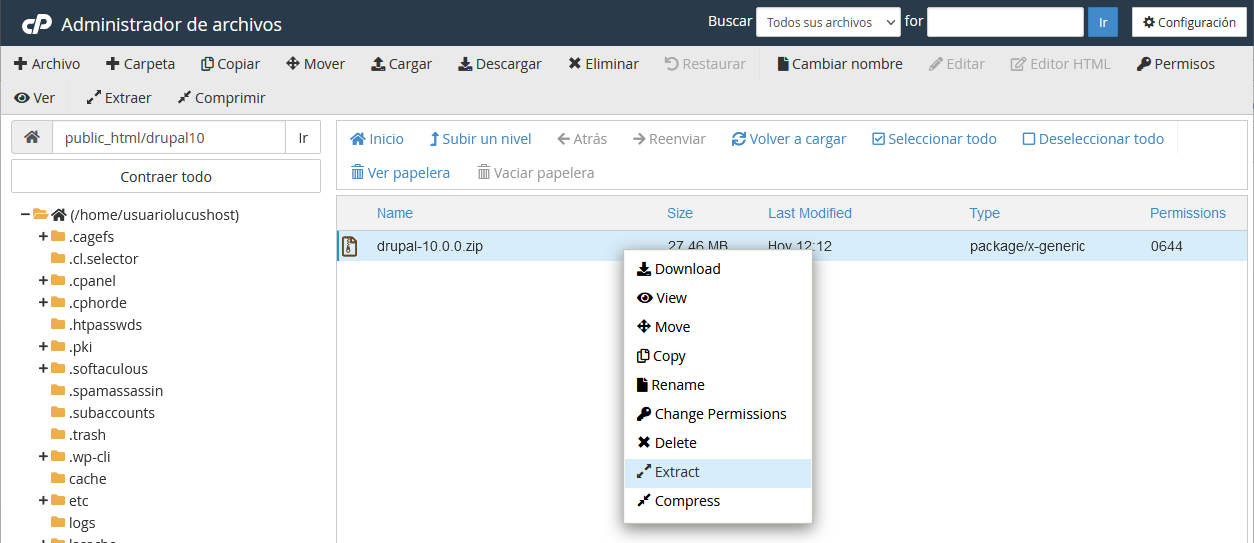Select the drupal-10.0.0.zip file name
This screenshot has height=543, width=1254.
[x=430, y=246]
